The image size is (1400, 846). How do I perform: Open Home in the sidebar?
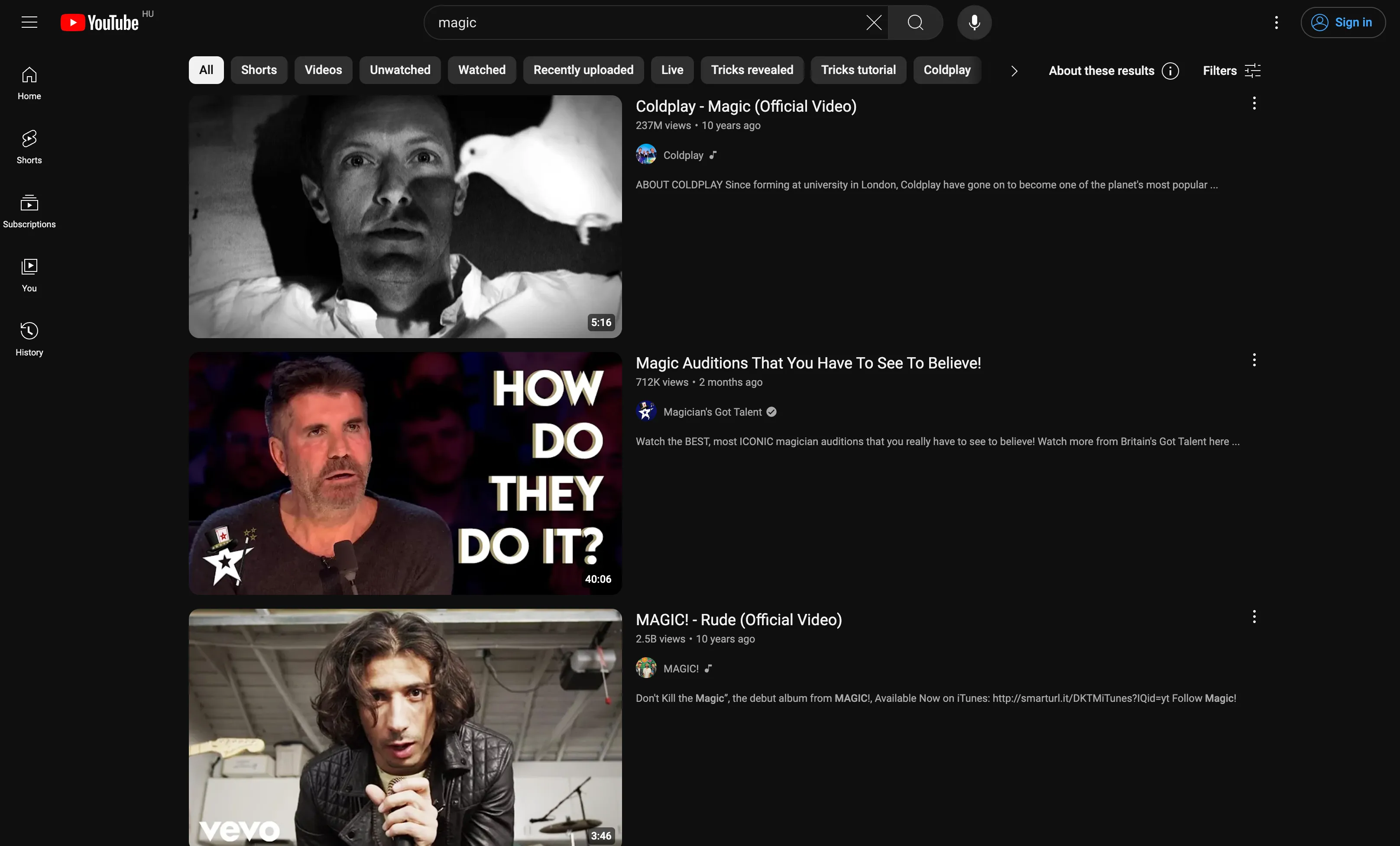(29, 84)
